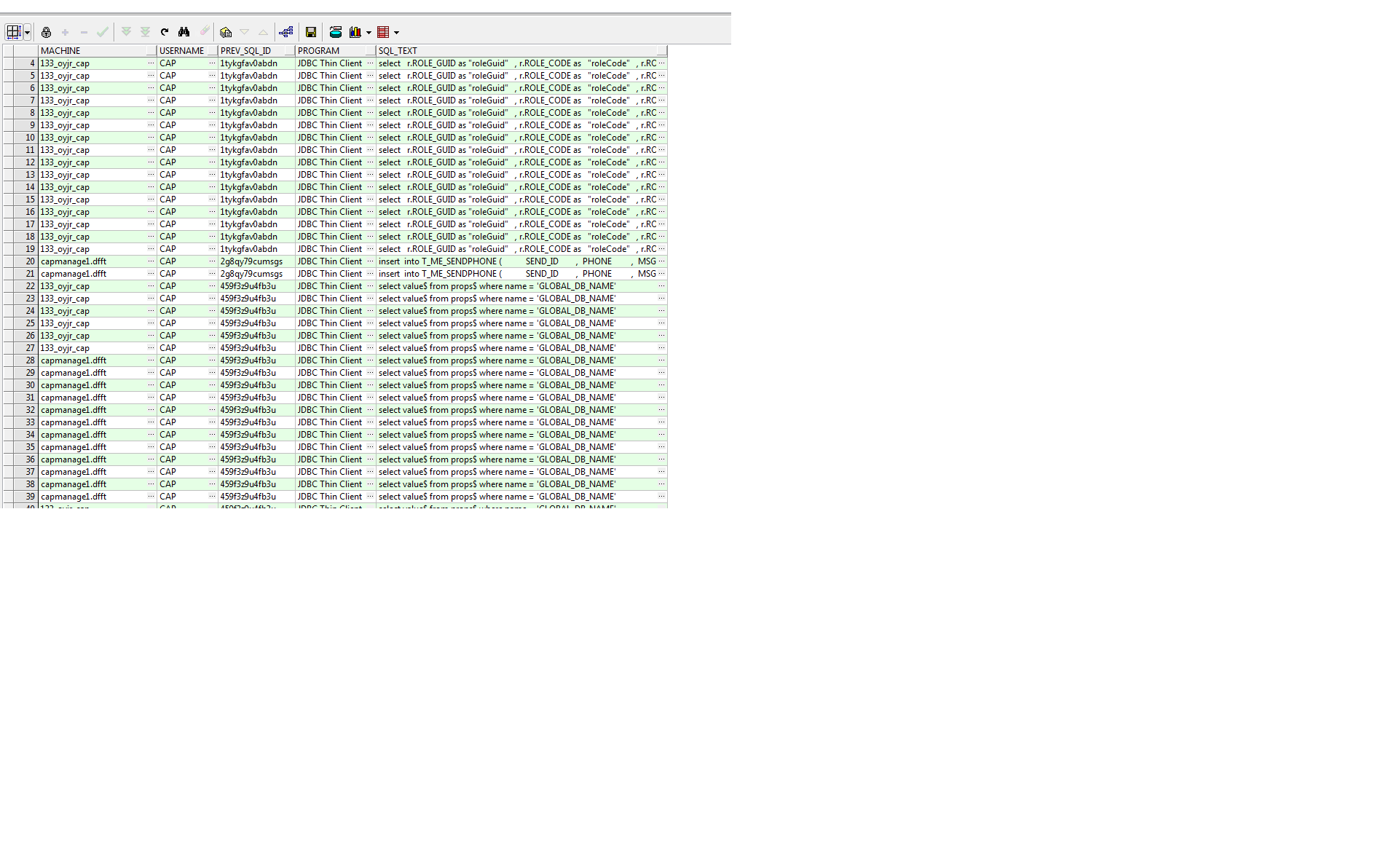The width and height of the screenshot is (1375, 868).
Task: Expand the grid selection mode dropdown arrow
Action: click(28, 32)
